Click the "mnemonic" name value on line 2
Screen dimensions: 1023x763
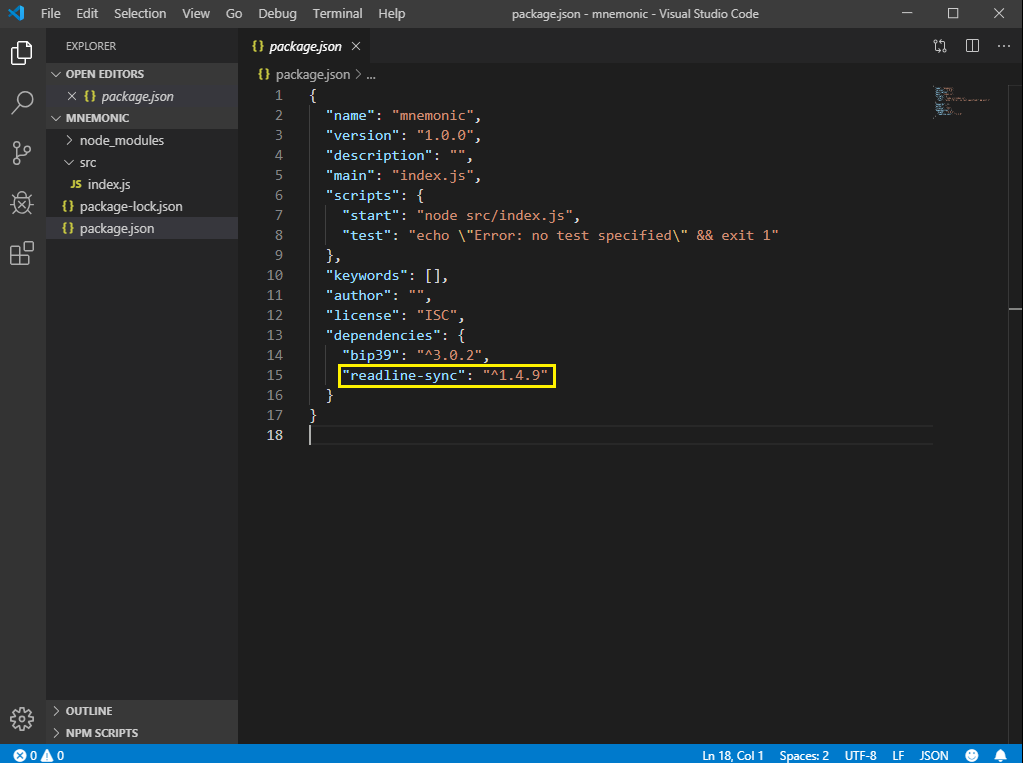[x=433, y=116]
